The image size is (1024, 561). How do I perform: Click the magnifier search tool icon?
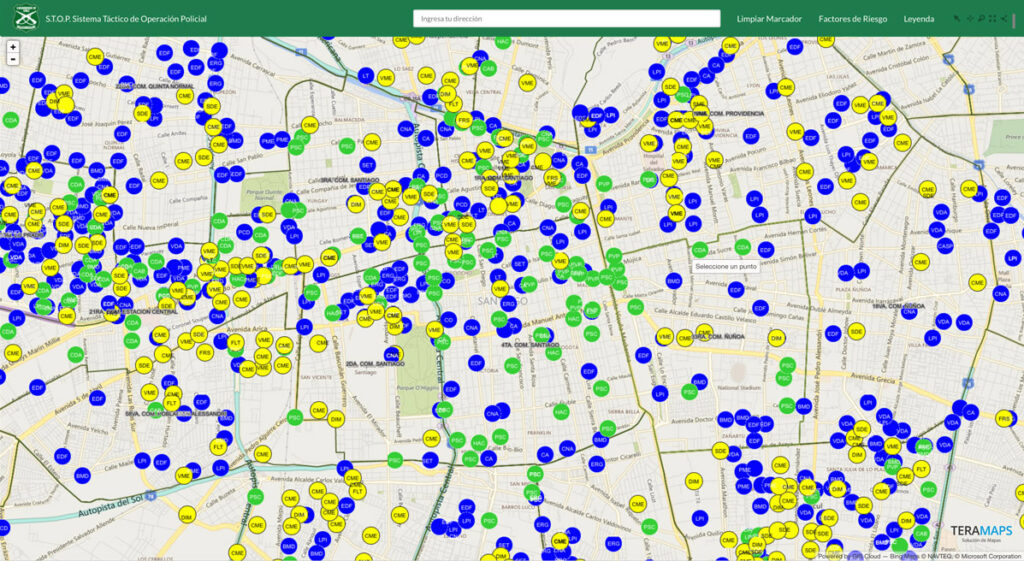981,18
